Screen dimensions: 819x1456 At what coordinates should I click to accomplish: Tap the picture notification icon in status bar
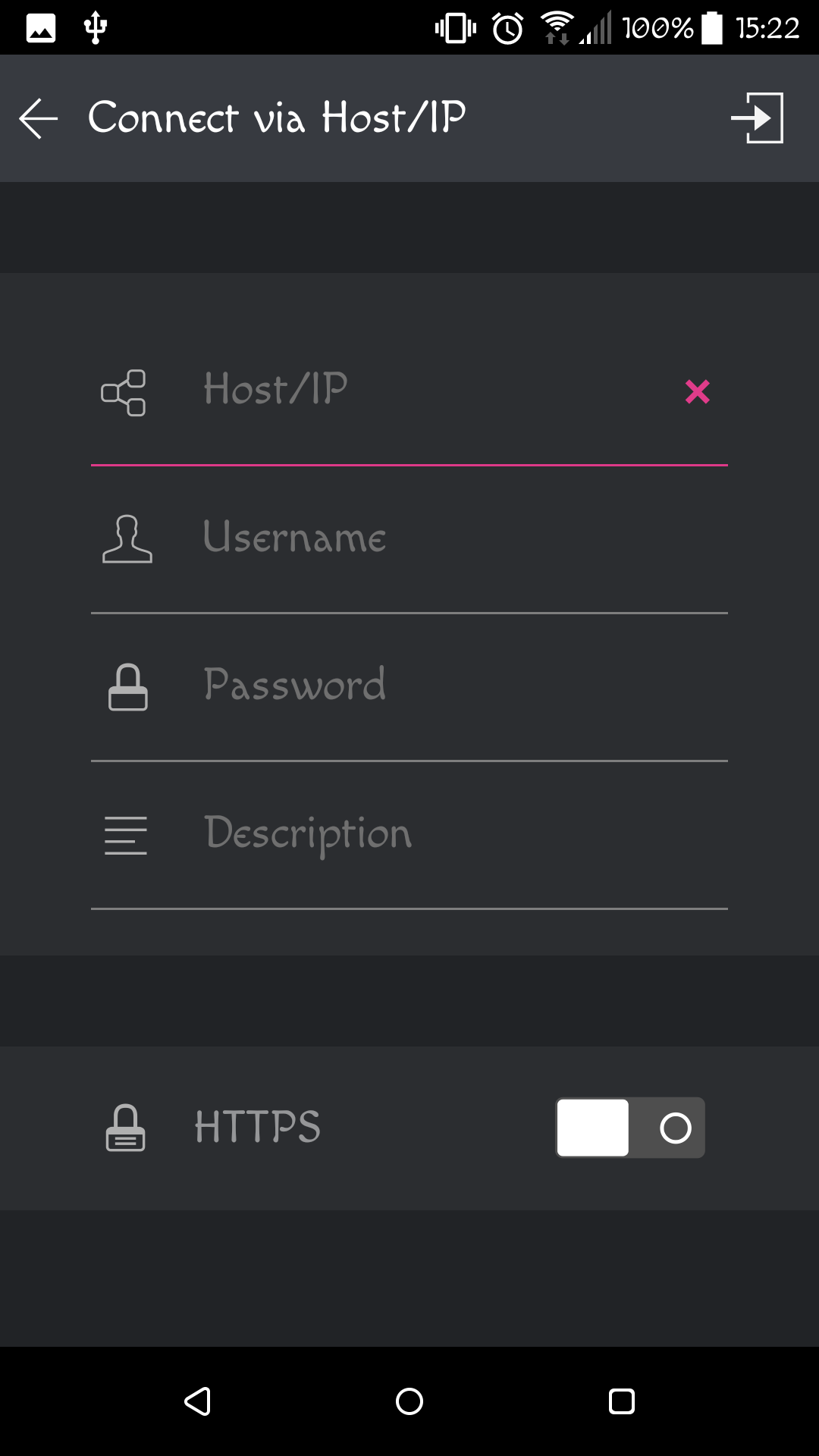pyautogui.click(x=41, y=28)
